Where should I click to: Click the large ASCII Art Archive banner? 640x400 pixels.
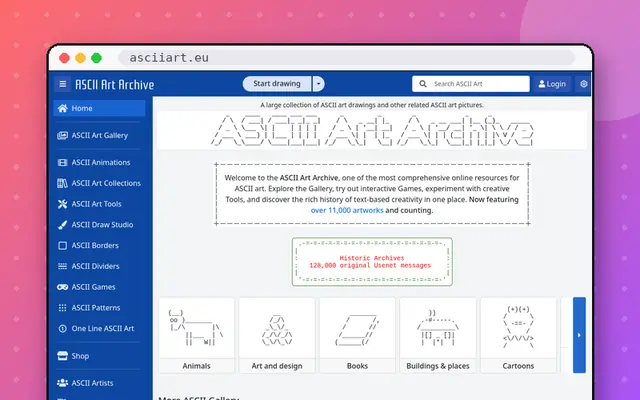pos(372,131)
